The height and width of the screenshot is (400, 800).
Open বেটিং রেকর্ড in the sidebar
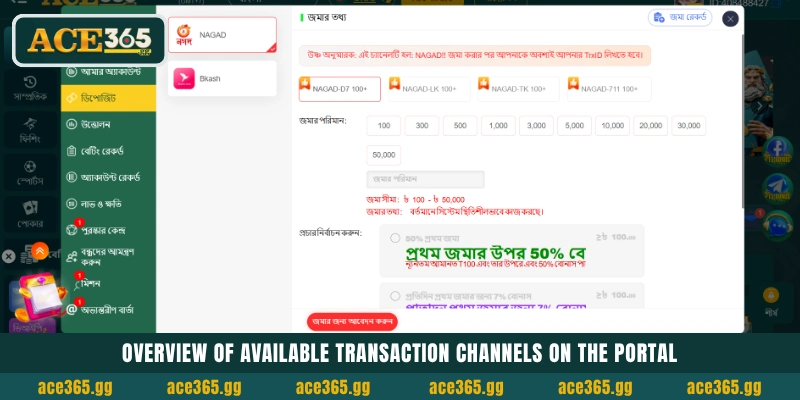click(108, 151)
